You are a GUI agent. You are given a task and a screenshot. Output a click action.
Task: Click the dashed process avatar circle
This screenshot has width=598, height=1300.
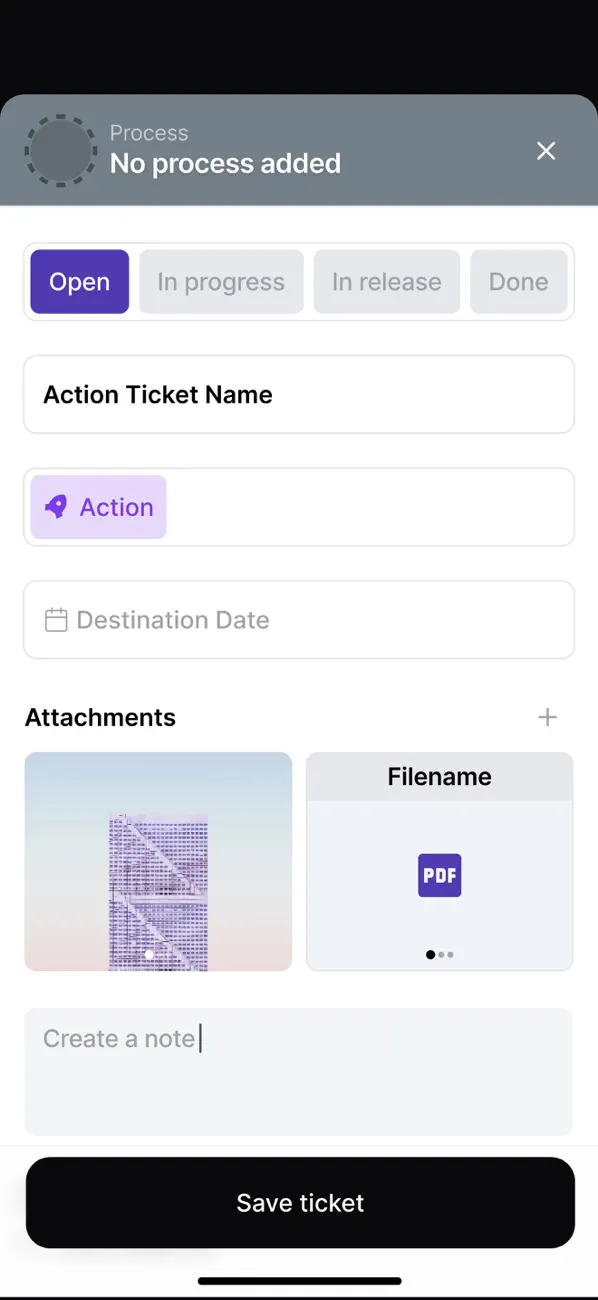[60, 150]
